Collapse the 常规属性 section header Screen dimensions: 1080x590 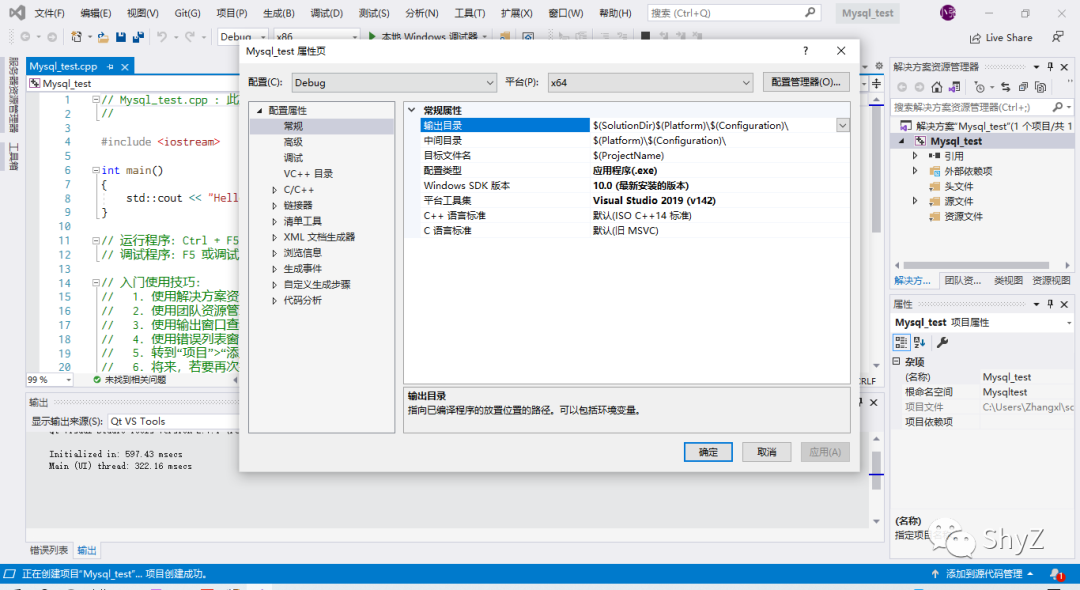point(412,110)
